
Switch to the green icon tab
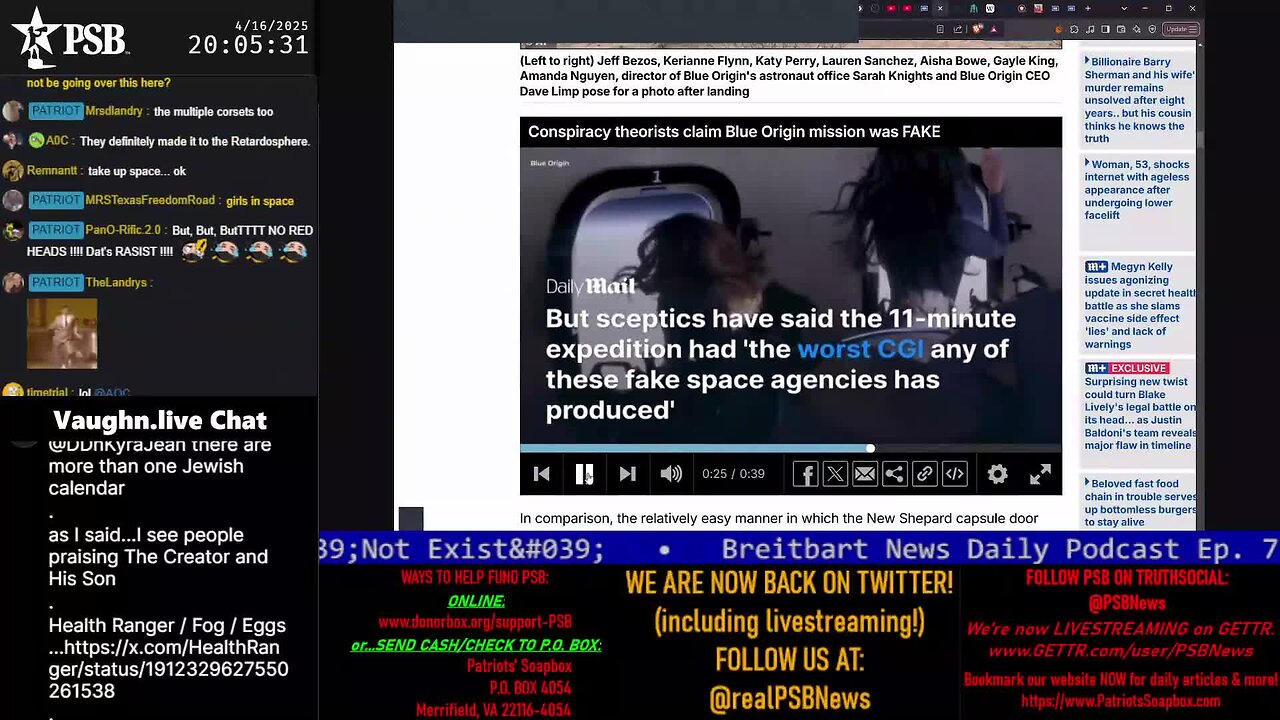pos(974,8)
